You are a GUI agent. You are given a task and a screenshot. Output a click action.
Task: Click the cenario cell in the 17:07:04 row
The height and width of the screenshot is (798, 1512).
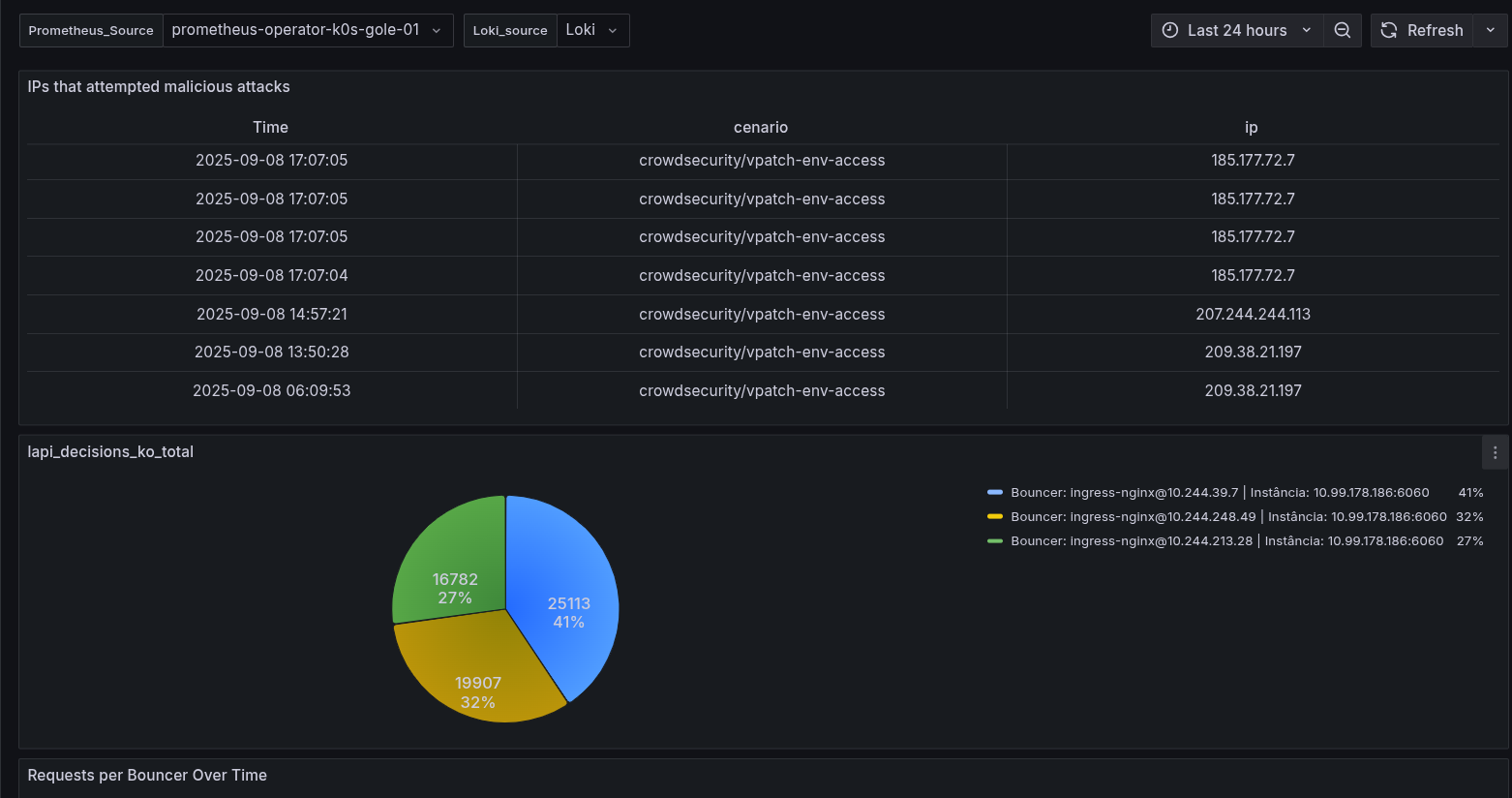(x=762, y=275)
